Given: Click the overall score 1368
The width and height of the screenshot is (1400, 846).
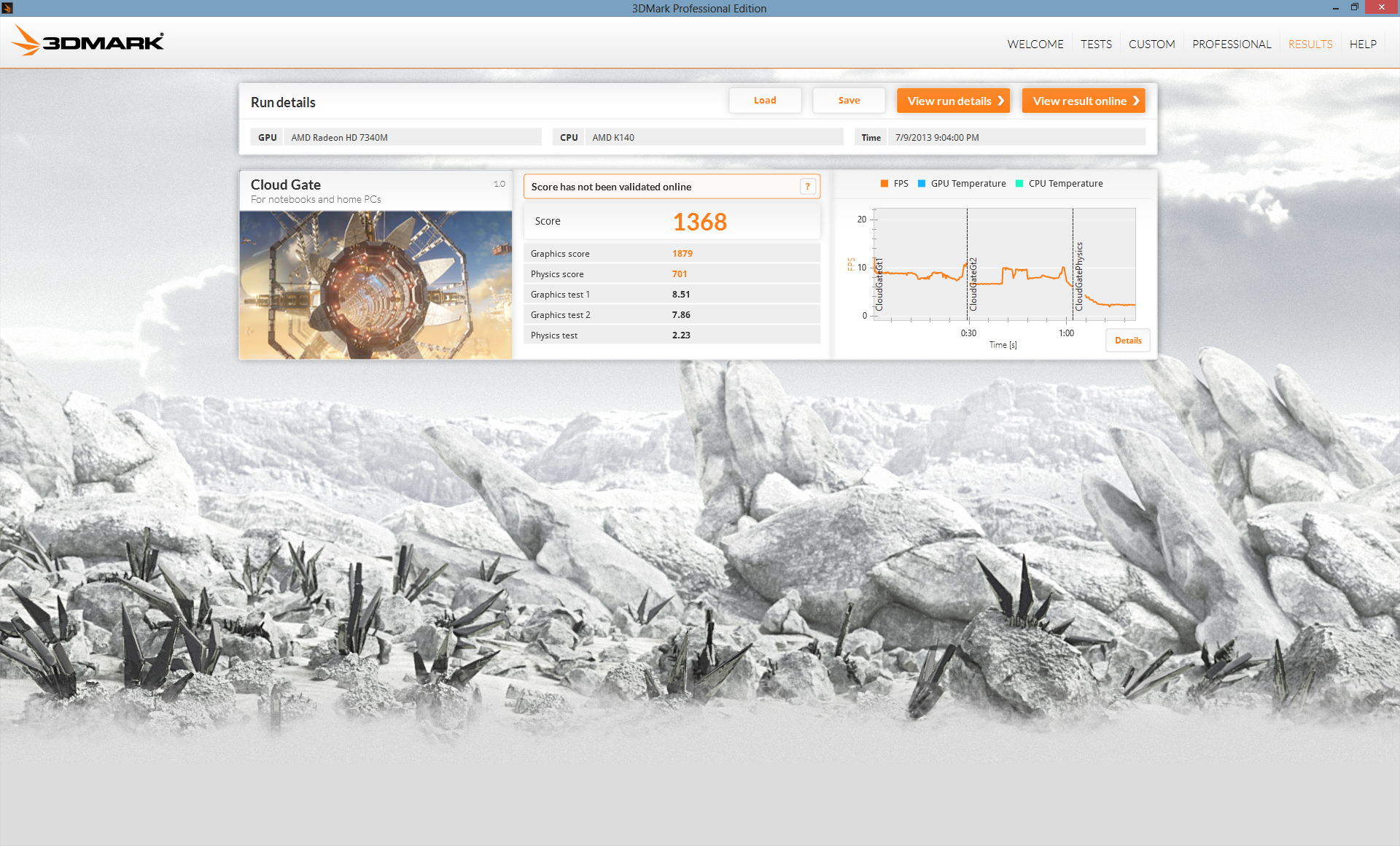Looking at the screenshot, I should (699, 222).
